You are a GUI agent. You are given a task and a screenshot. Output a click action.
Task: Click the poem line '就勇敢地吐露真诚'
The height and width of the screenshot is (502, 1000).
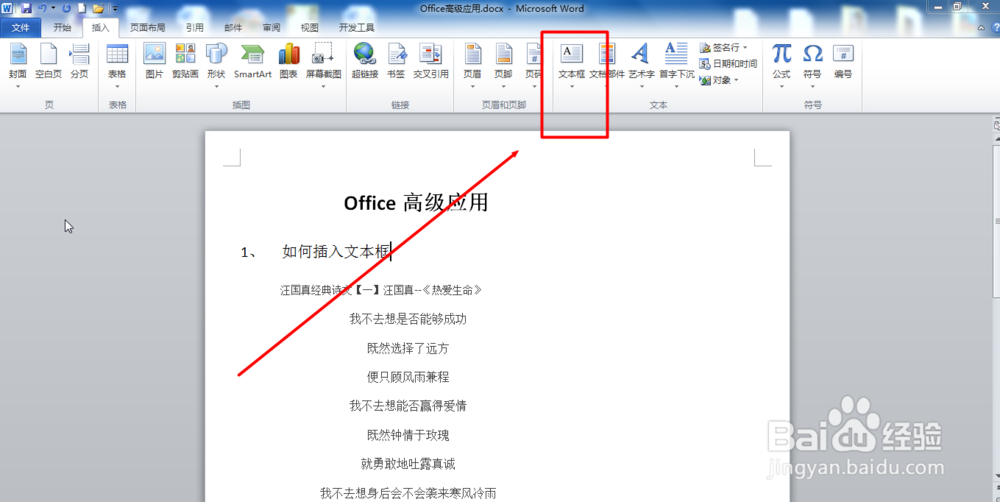click(408, 464)
